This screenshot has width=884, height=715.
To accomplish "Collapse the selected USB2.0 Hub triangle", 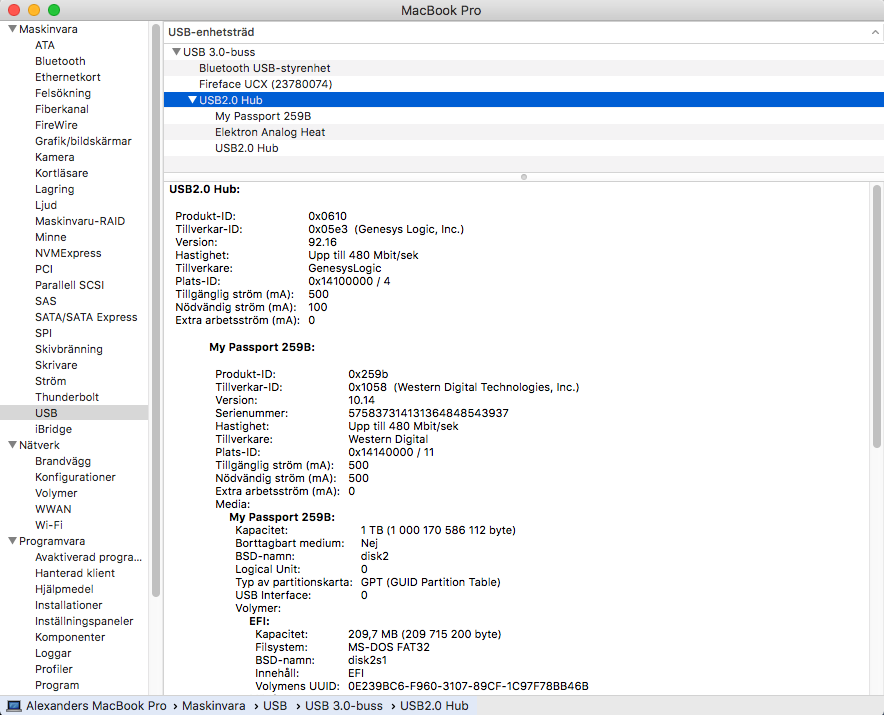I will [192, 100].
